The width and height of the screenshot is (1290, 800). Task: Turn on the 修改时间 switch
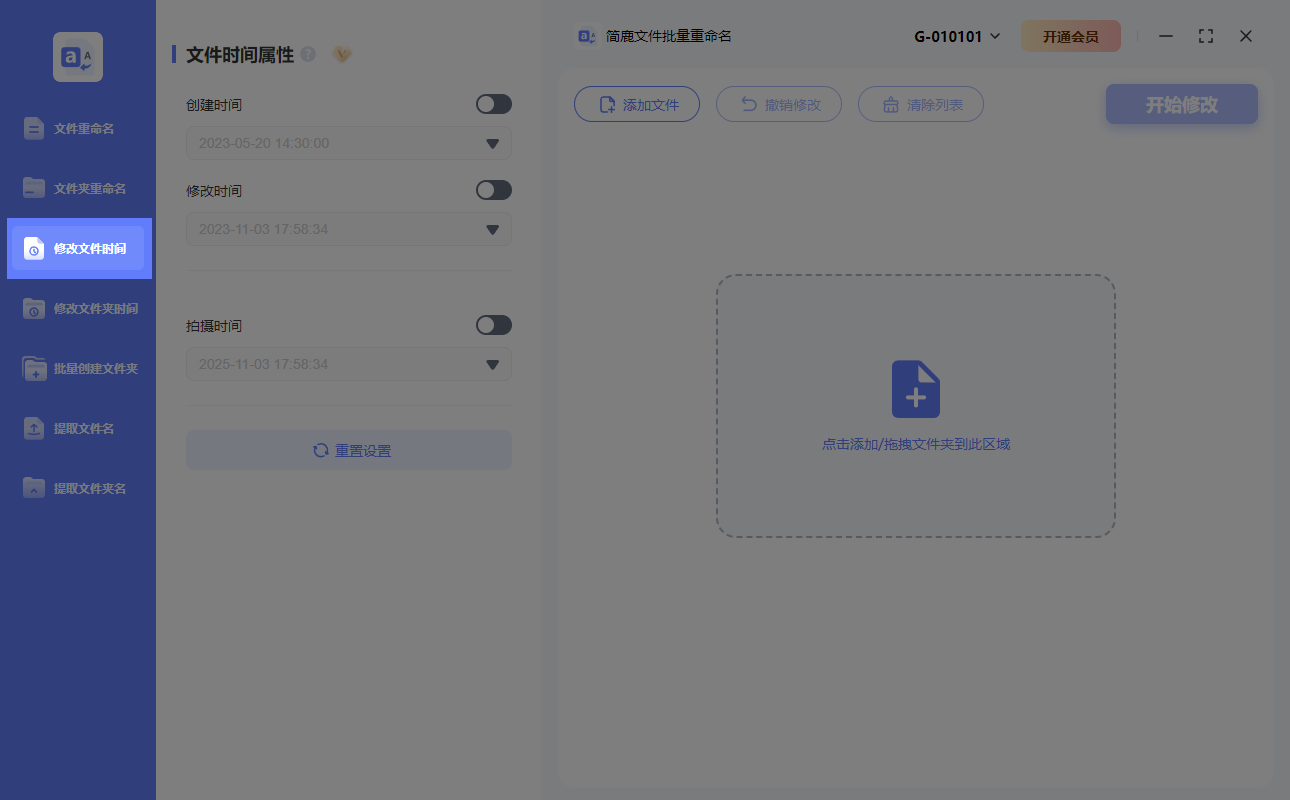[x=493, y=190]
